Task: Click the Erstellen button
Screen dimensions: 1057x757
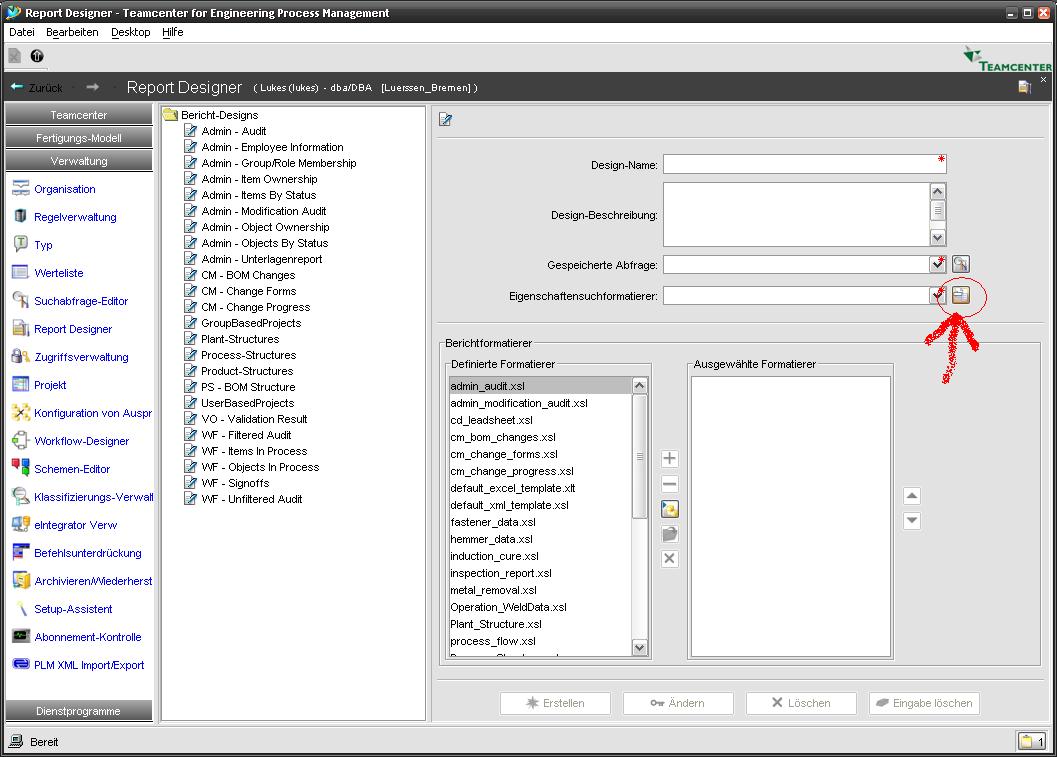Action: click(x=555, y=703)
